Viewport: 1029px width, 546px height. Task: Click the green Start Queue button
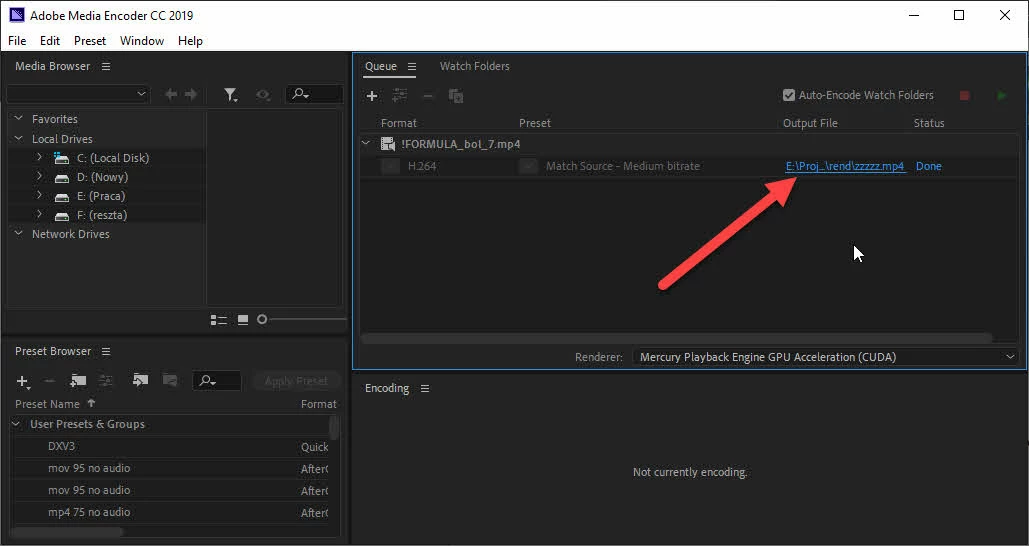[1001, 96]
